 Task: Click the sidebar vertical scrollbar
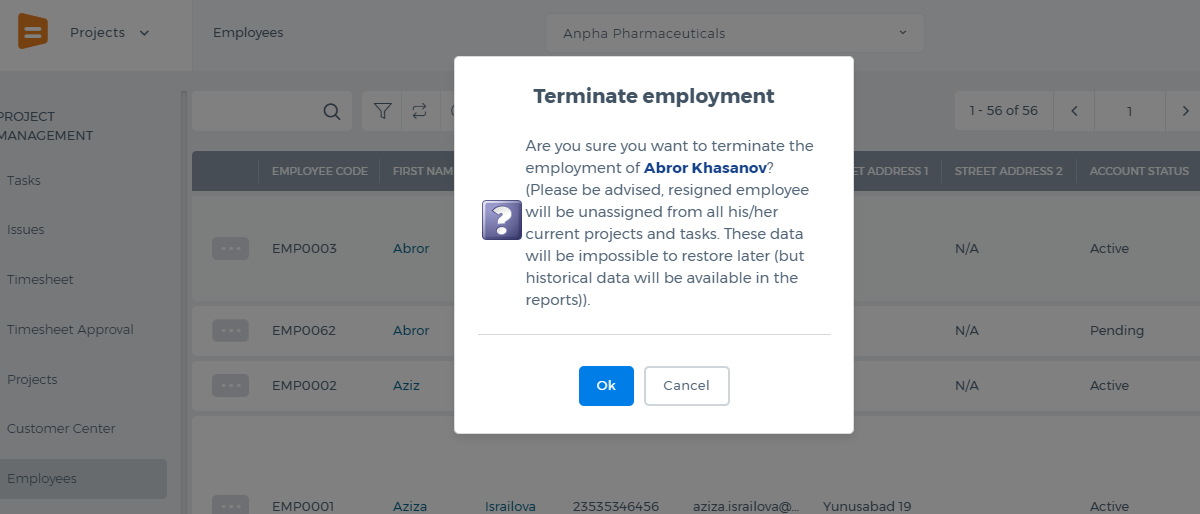point(183,300)
